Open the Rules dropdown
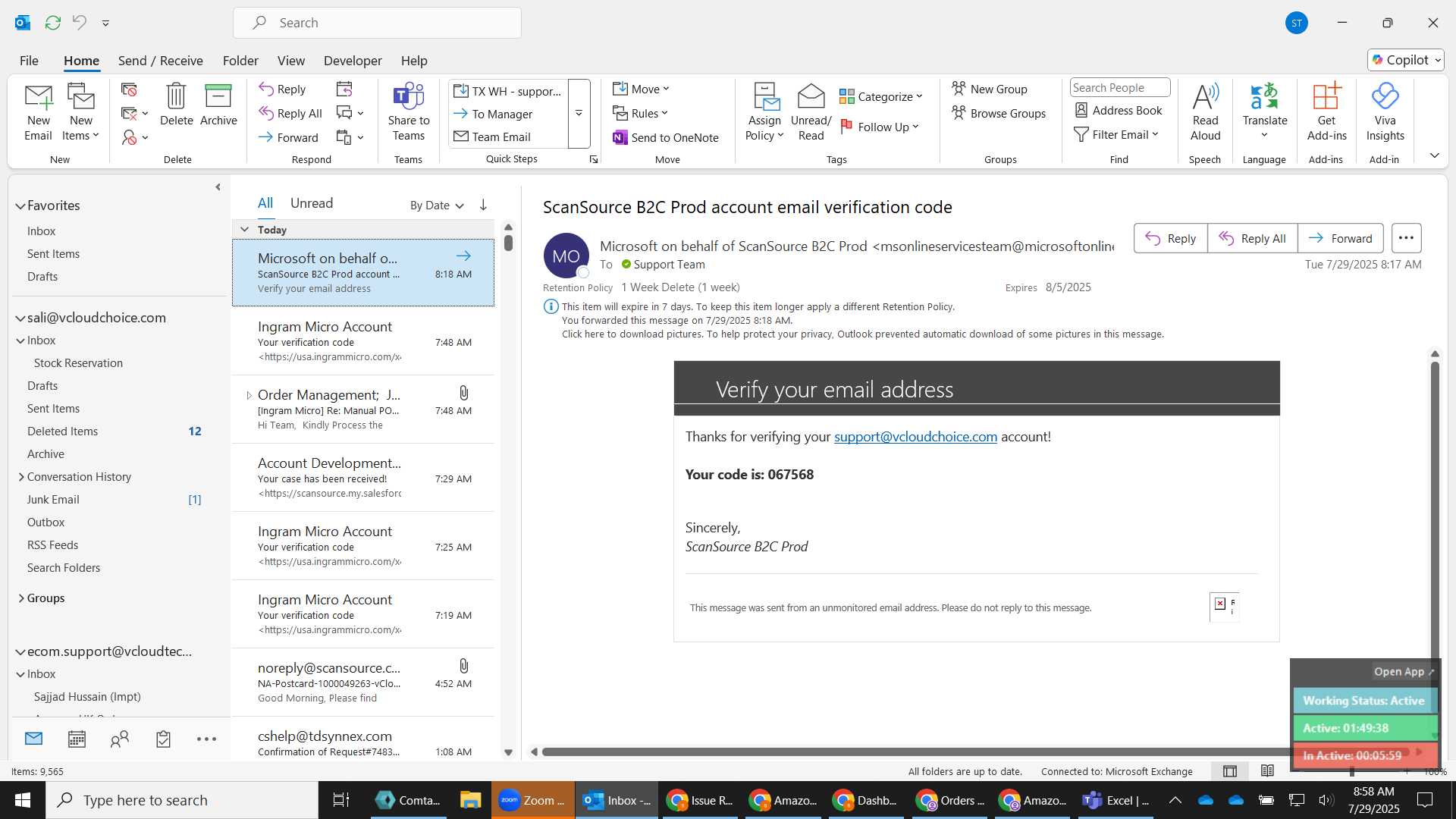1456x819 pixels. point(641,113)
